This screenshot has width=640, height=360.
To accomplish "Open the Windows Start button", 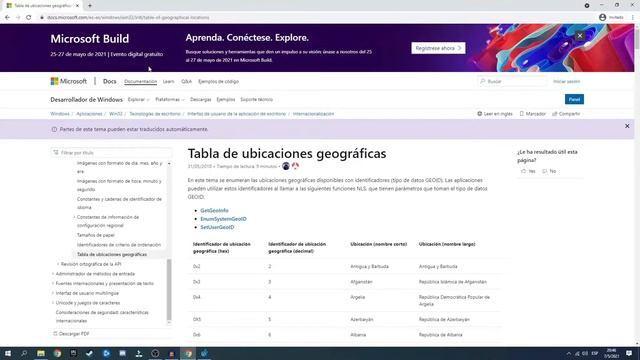I will pyautogui.click(x=8, y=353).
